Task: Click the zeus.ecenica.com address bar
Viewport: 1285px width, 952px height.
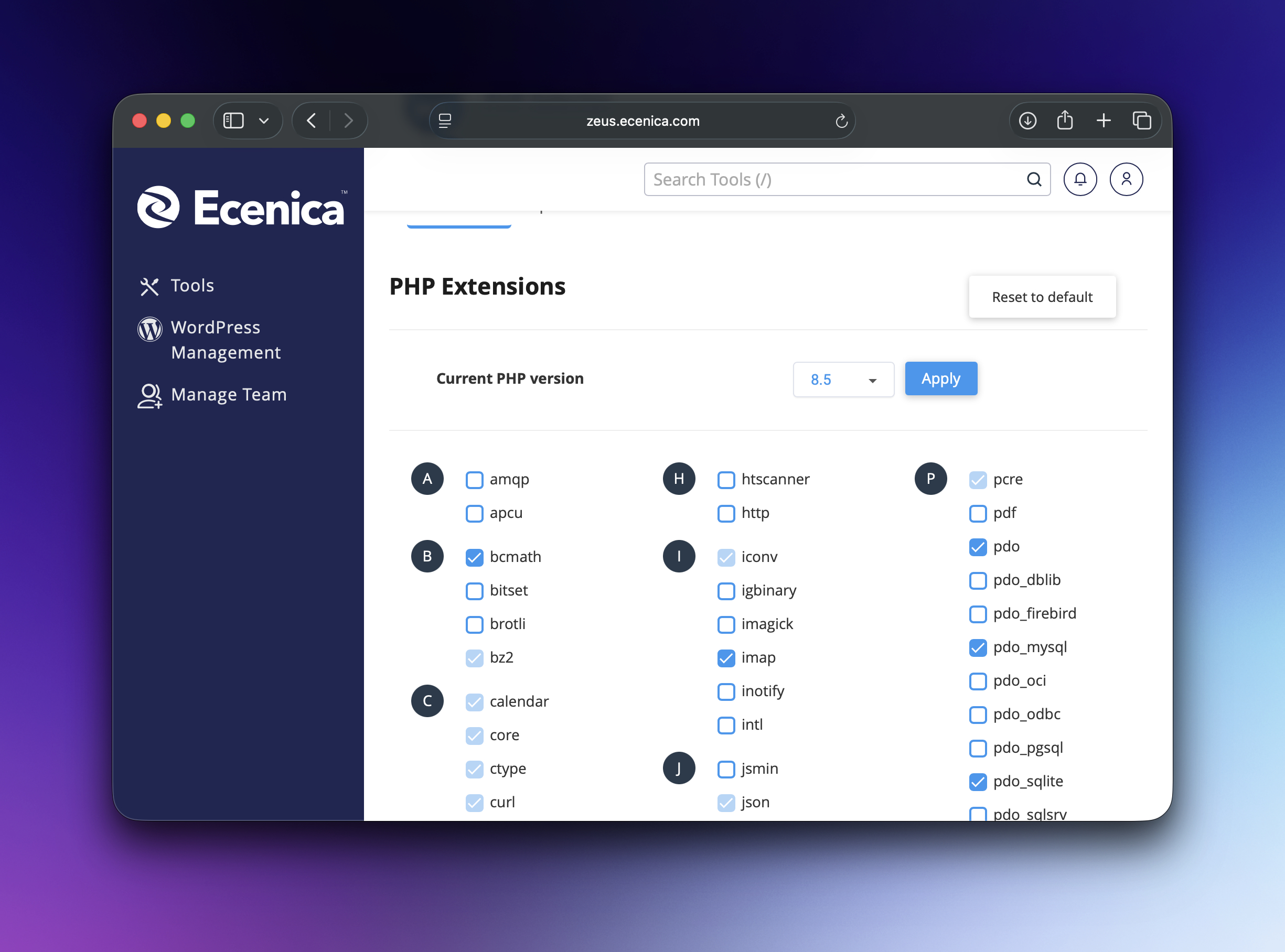Action: pyautogui.click(x=642, y=121)
